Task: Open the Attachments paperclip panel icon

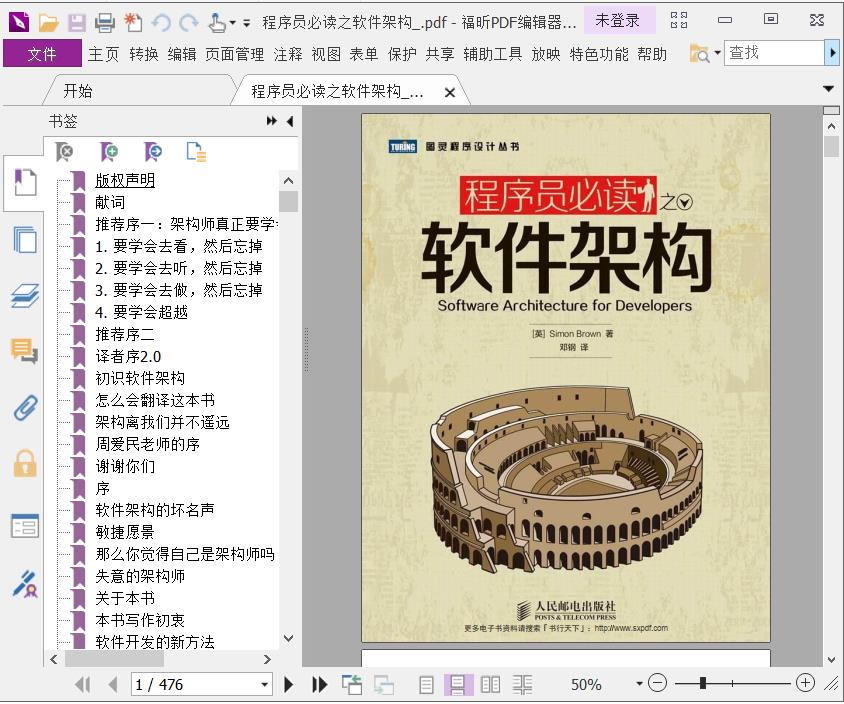Action: (x=25, y=407)
